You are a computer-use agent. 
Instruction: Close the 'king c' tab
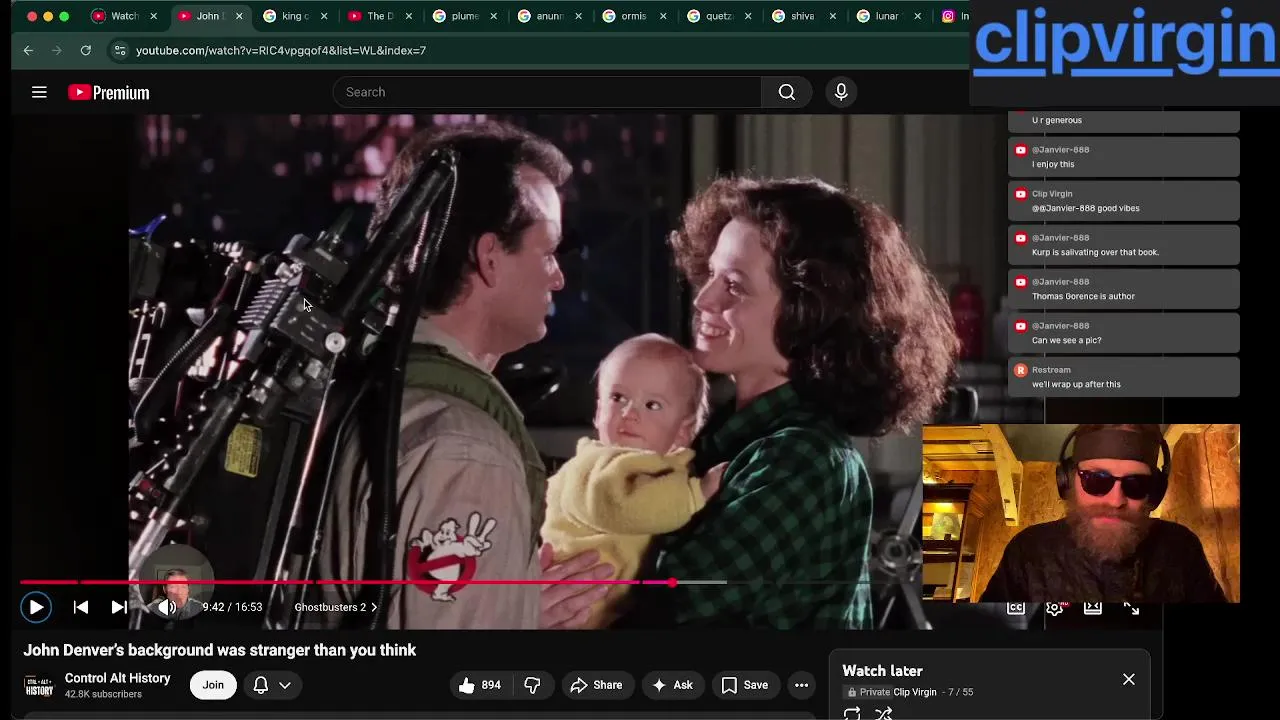tap(324, 16)
